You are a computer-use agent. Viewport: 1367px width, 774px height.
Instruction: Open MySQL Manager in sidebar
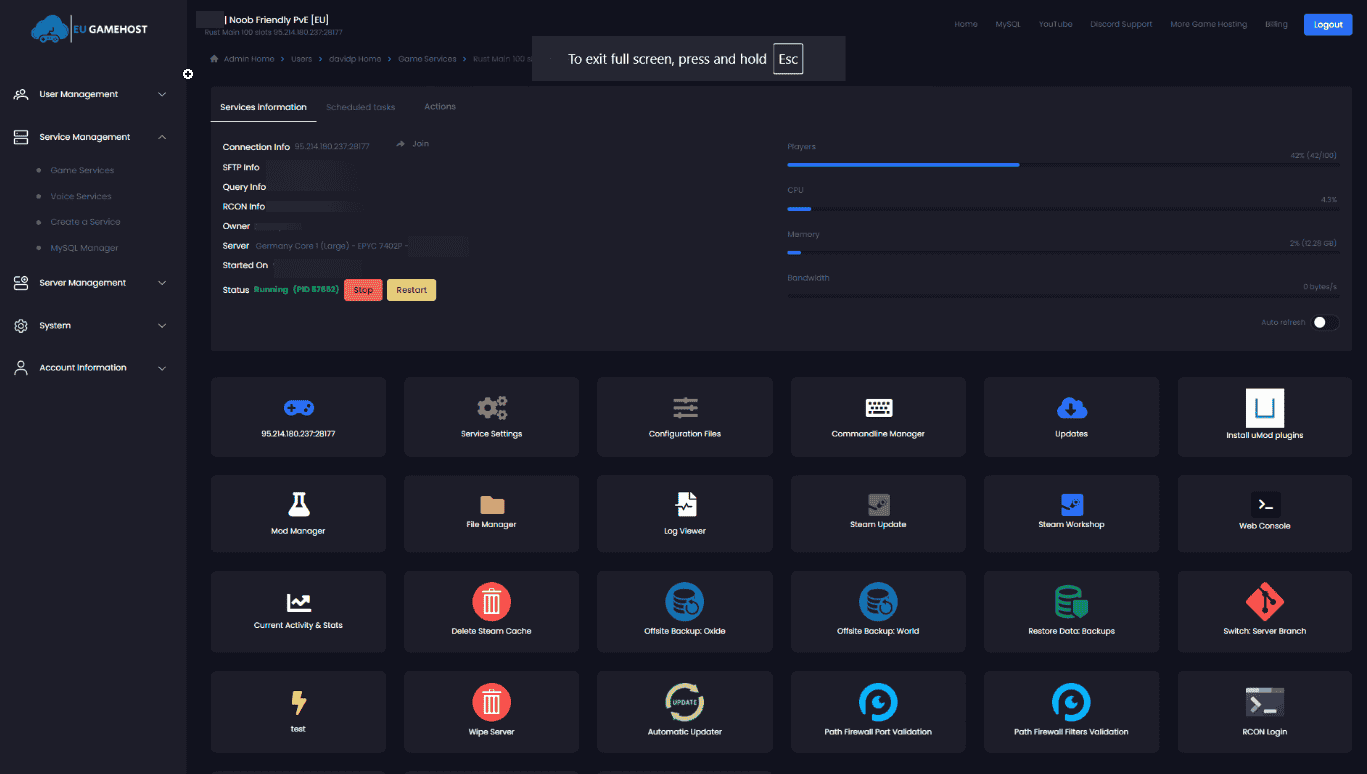point(84,248)
